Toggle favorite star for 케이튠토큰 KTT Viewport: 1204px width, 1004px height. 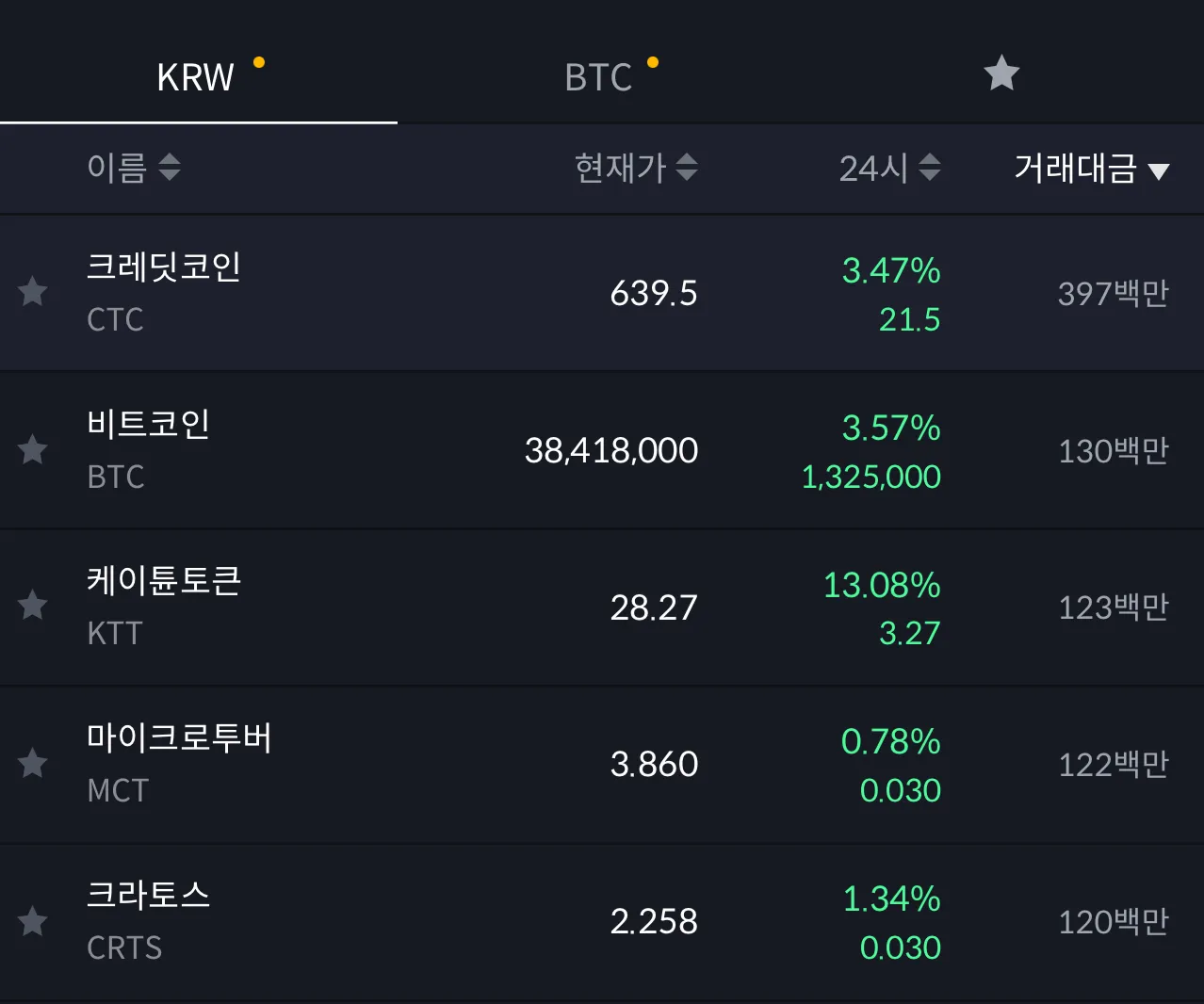(x=33, y=605)
